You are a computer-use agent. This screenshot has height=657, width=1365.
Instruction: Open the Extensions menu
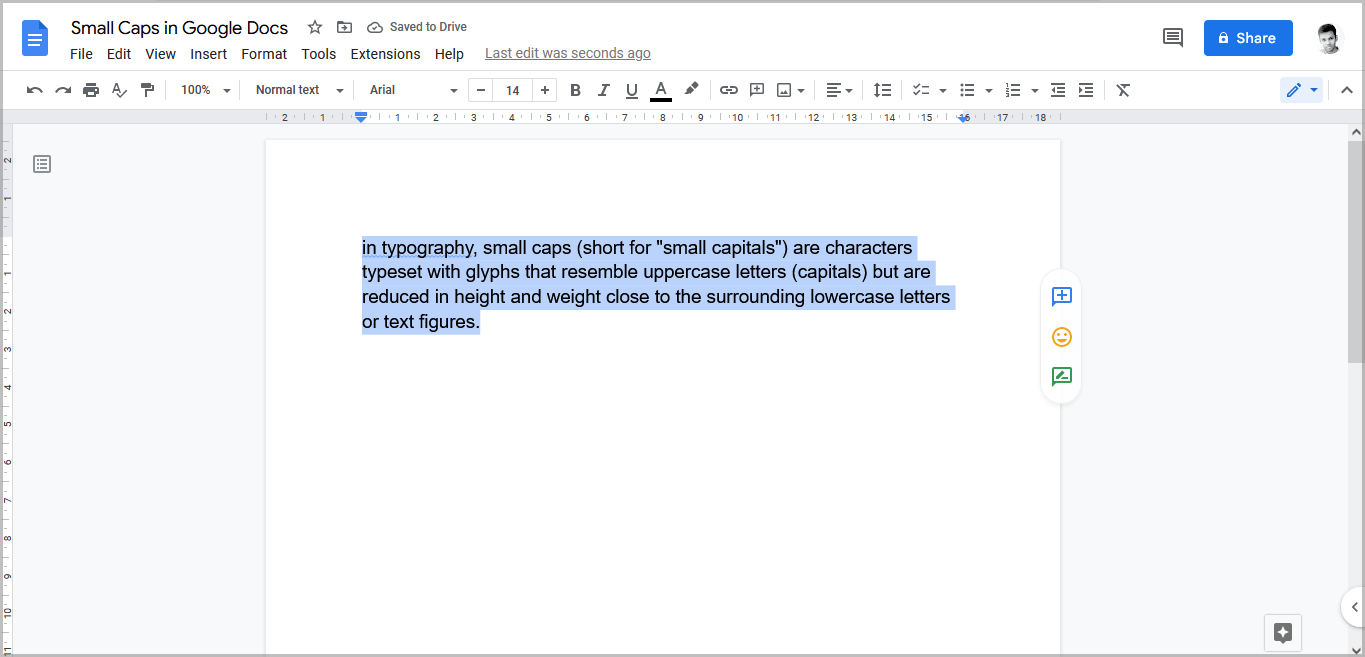pyautogui.click(x=385, y=53)
